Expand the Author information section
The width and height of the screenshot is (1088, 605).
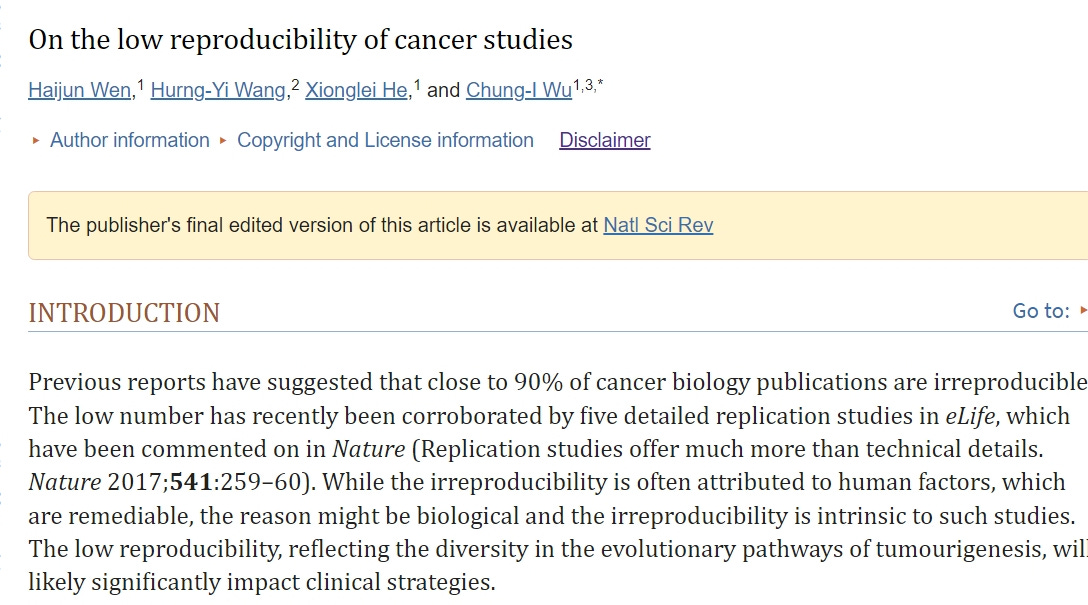click(x=129, y=140)
